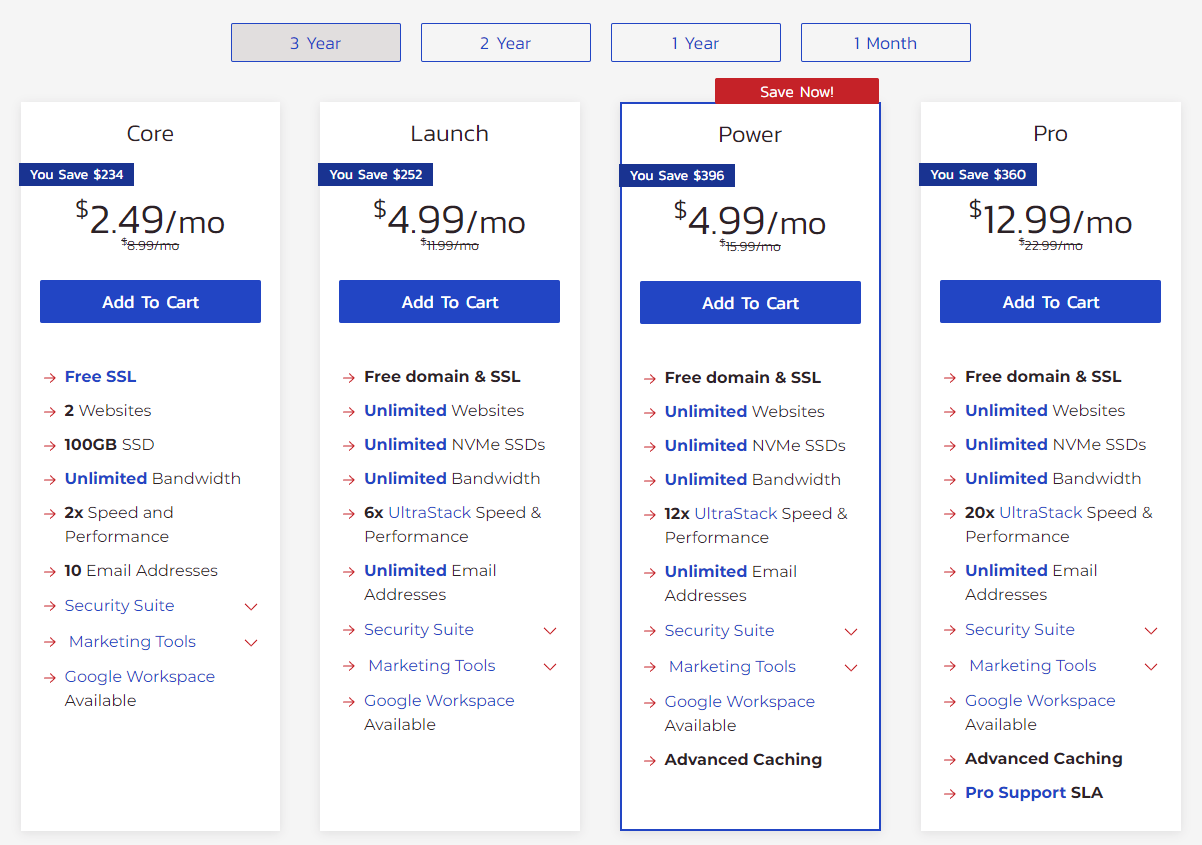Expand Marketing Tools chevron in Power plan
Screen dimensions: 1202x845
[851, 668]
